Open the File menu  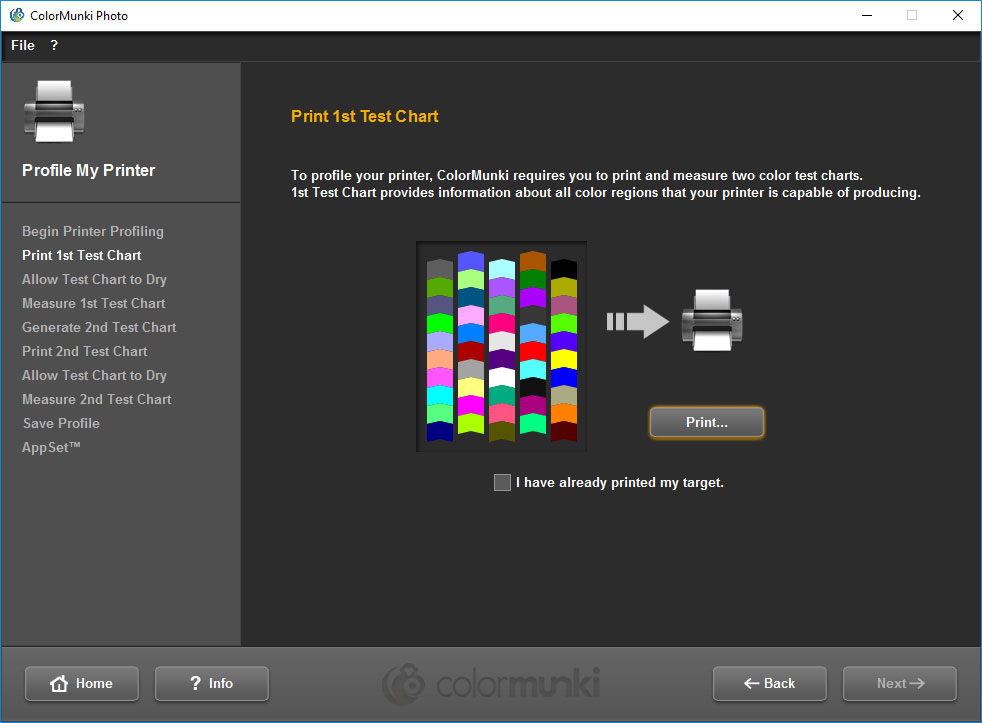[23, 45]
